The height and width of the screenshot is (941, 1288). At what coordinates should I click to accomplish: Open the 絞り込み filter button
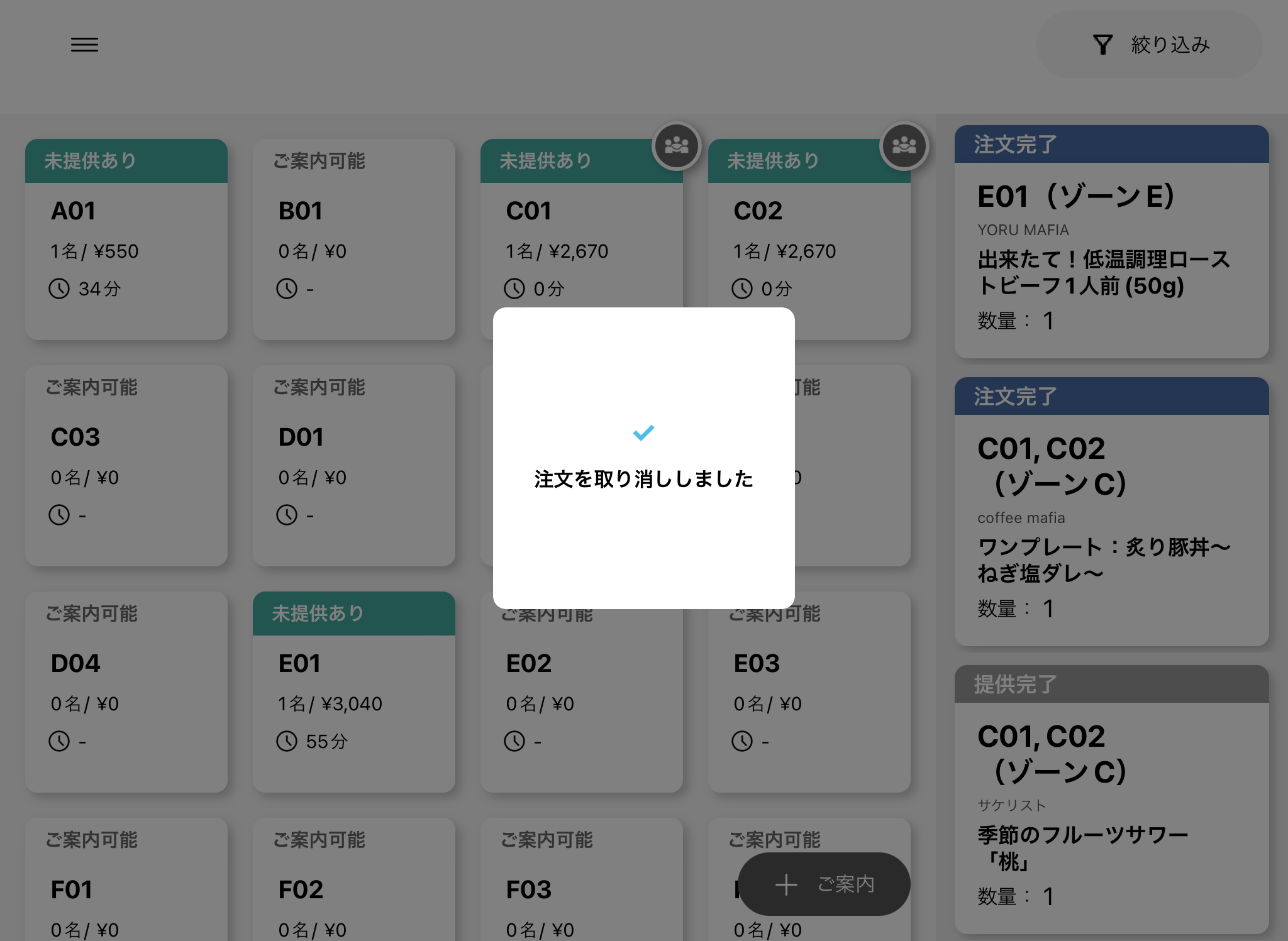(1149, 45)
